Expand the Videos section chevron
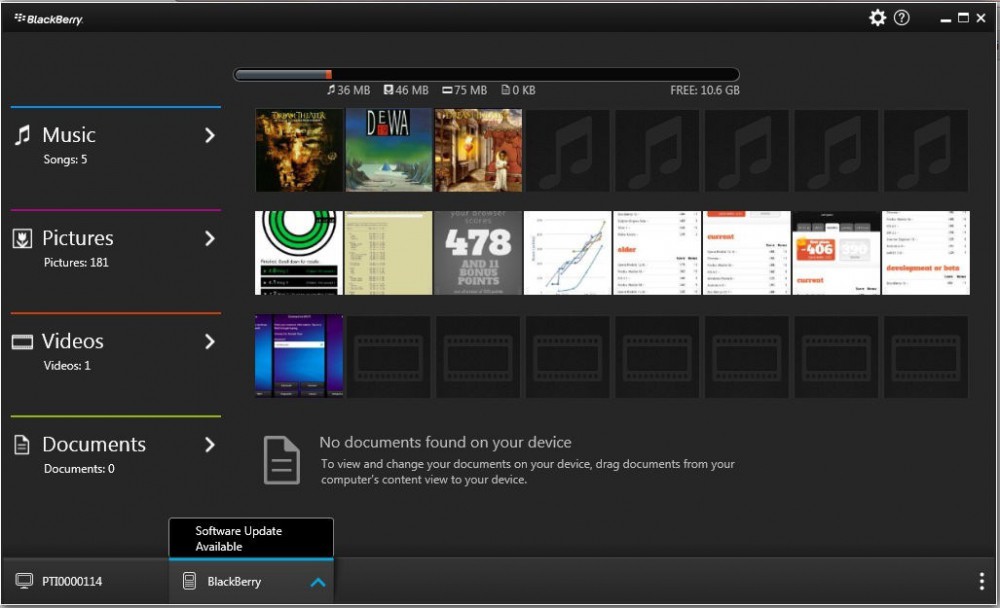1000x608 pixels. point(210,341)
